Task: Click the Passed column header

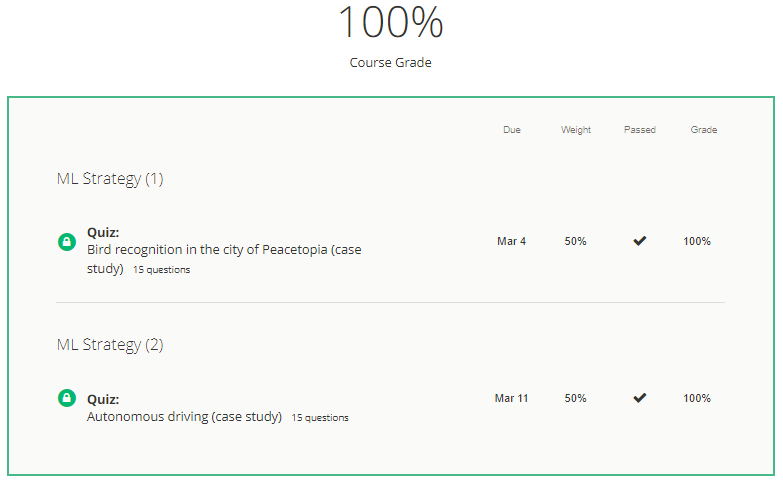Action: click(x=640, y=130)
